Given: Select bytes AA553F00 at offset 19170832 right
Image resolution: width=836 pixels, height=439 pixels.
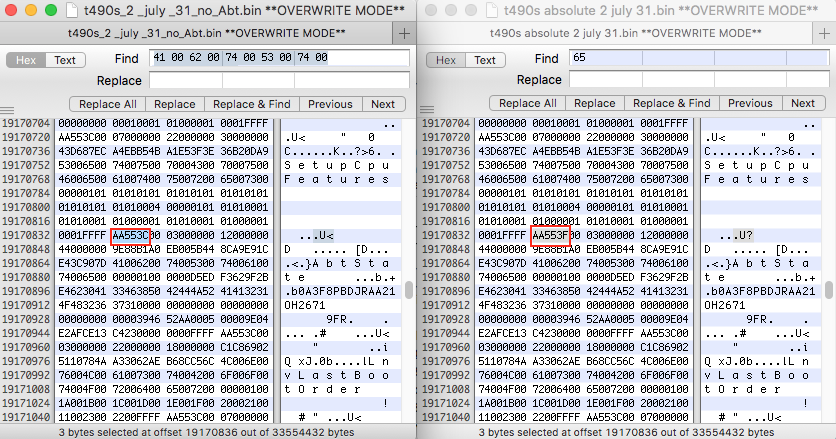Looking at the screenshot, I should pos(557,235).
